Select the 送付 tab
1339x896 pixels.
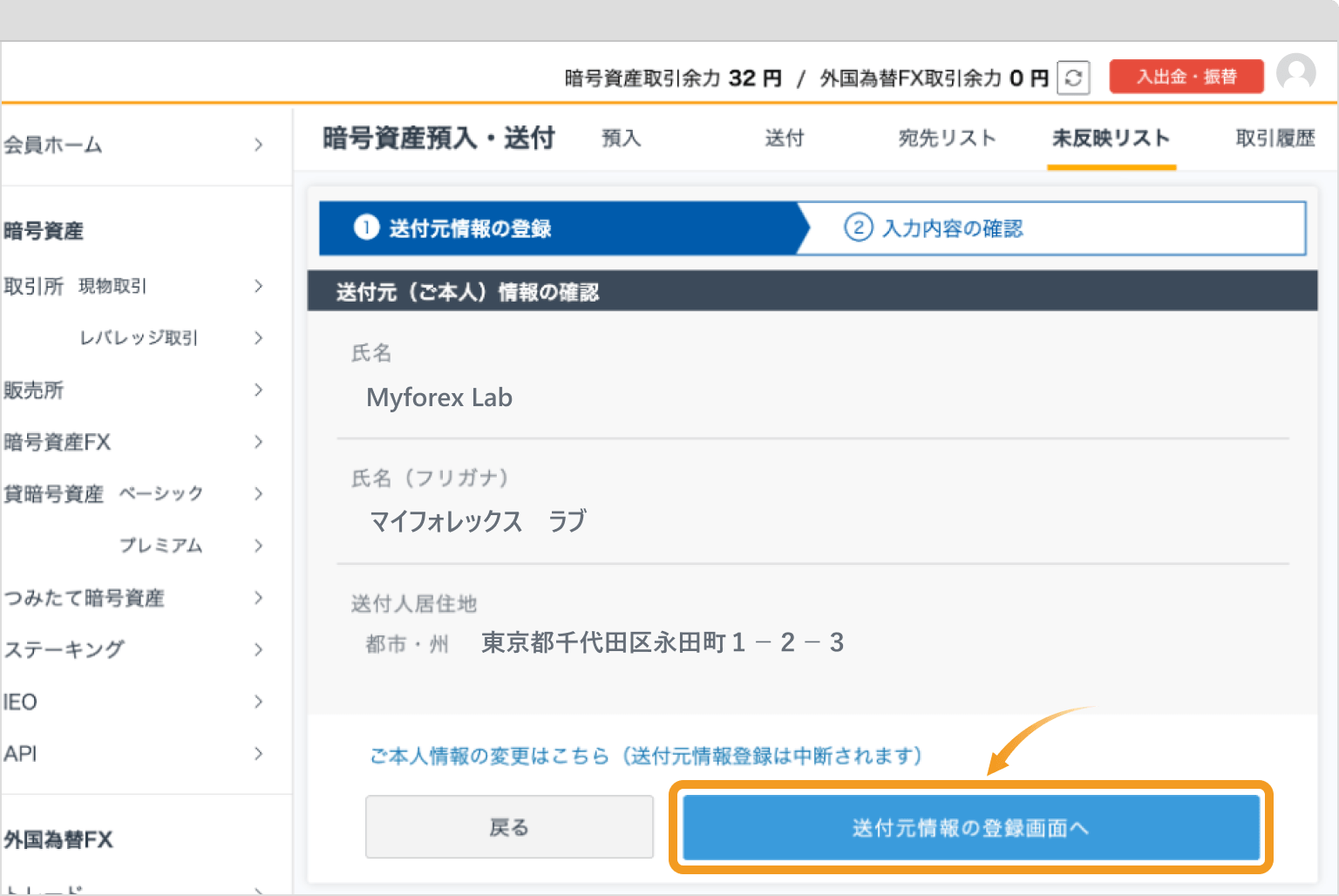click(x=784, y=138)
